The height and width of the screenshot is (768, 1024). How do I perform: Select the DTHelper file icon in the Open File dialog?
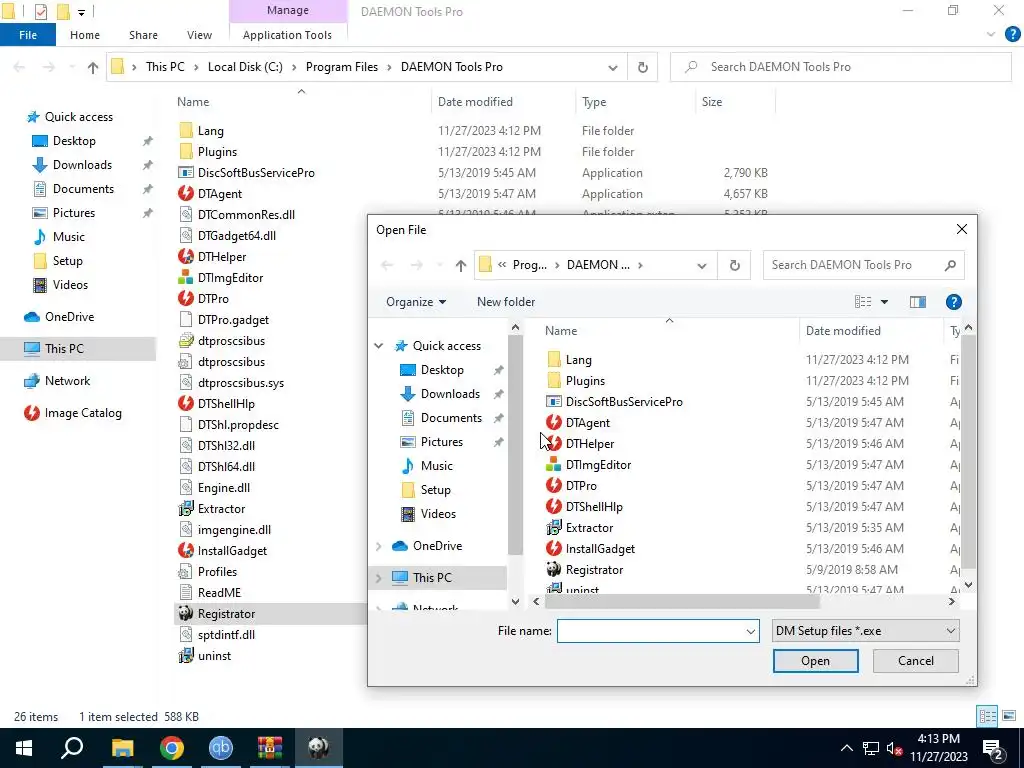pos(554,443)
